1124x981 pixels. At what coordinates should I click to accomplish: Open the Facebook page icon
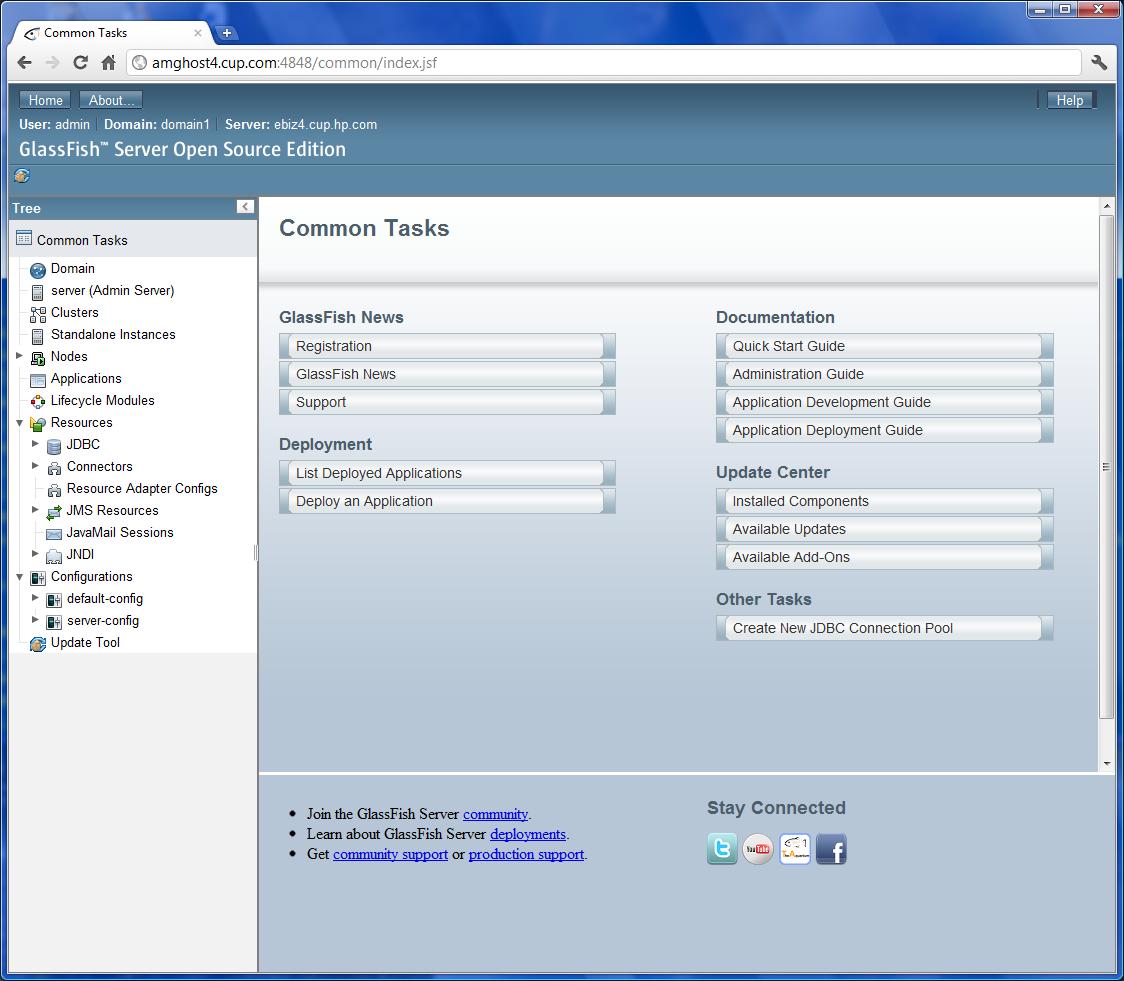click(x=831, y=849)
